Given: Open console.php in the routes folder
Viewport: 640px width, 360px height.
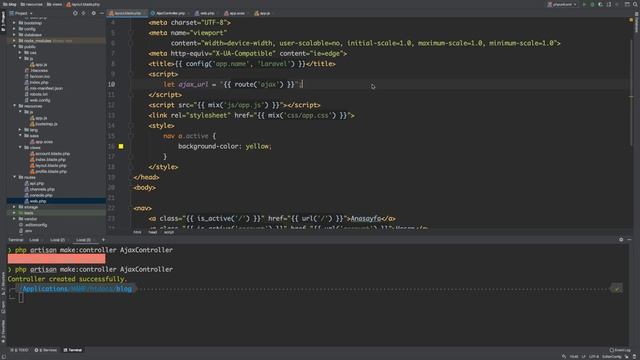Looking at the screenshot, I should [38, 195].
